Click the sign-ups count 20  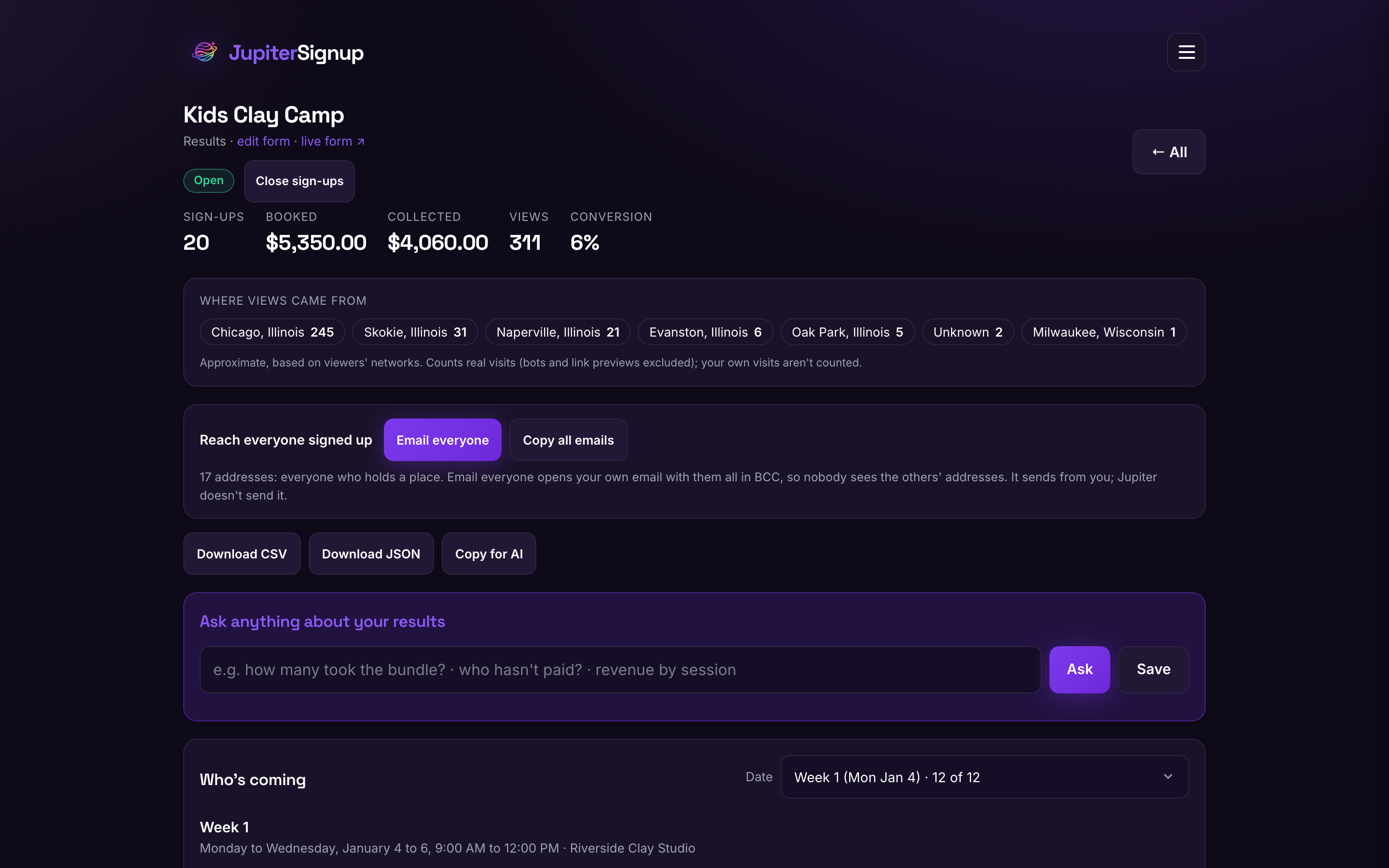pos(196,242)
